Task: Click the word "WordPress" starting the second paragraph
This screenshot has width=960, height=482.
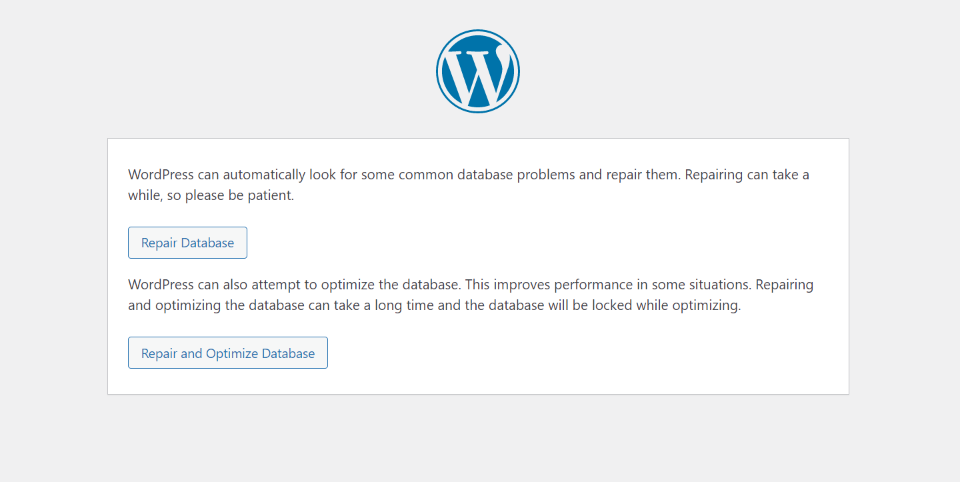Action: click(159, 284)
